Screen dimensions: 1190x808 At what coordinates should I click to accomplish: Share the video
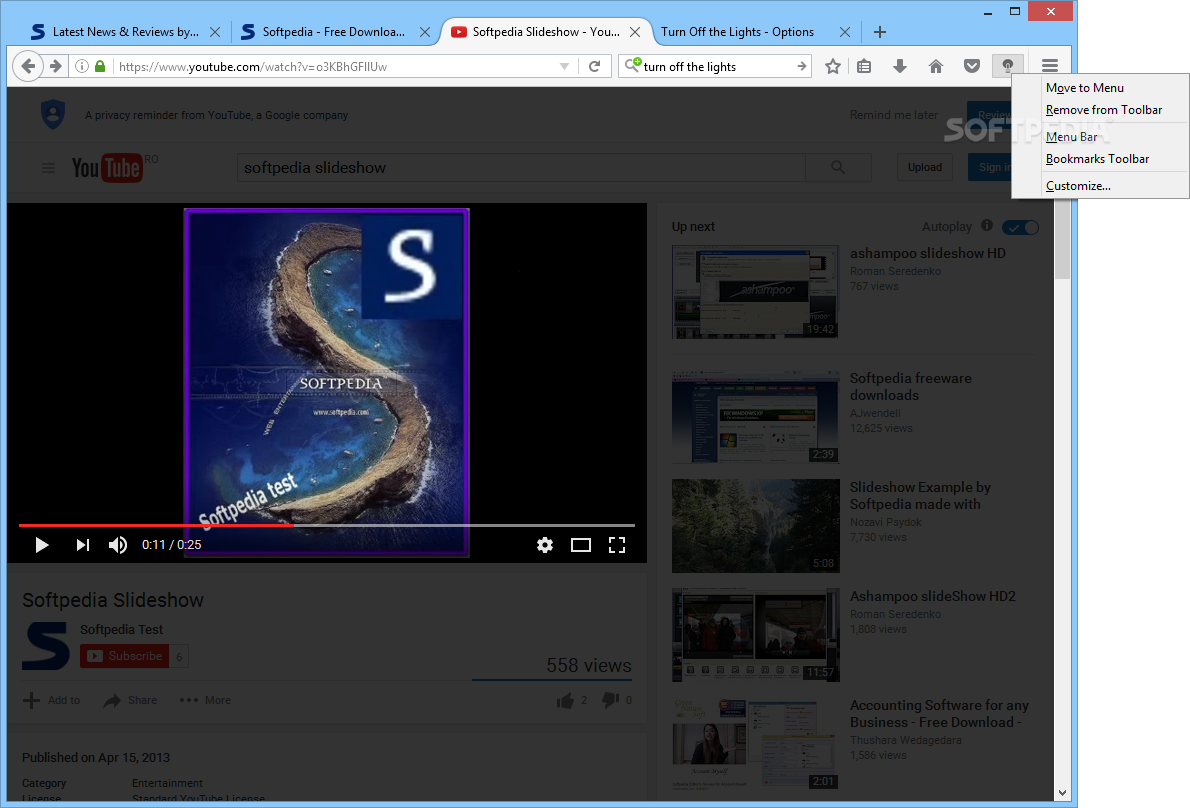(x=131, y=700)
